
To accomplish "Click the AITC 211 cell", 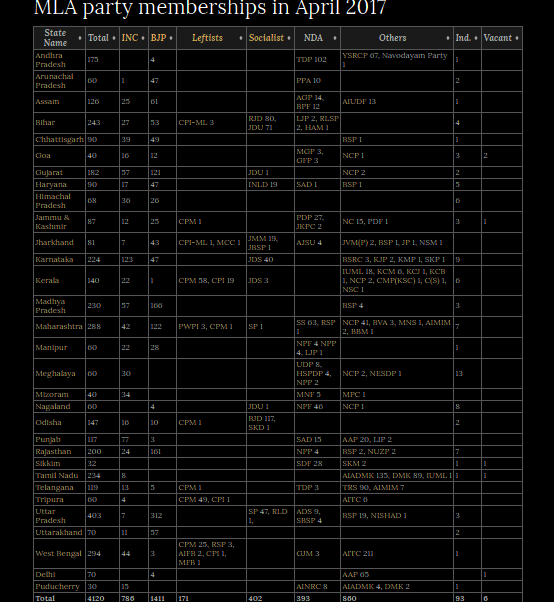I will click(397, 554).
